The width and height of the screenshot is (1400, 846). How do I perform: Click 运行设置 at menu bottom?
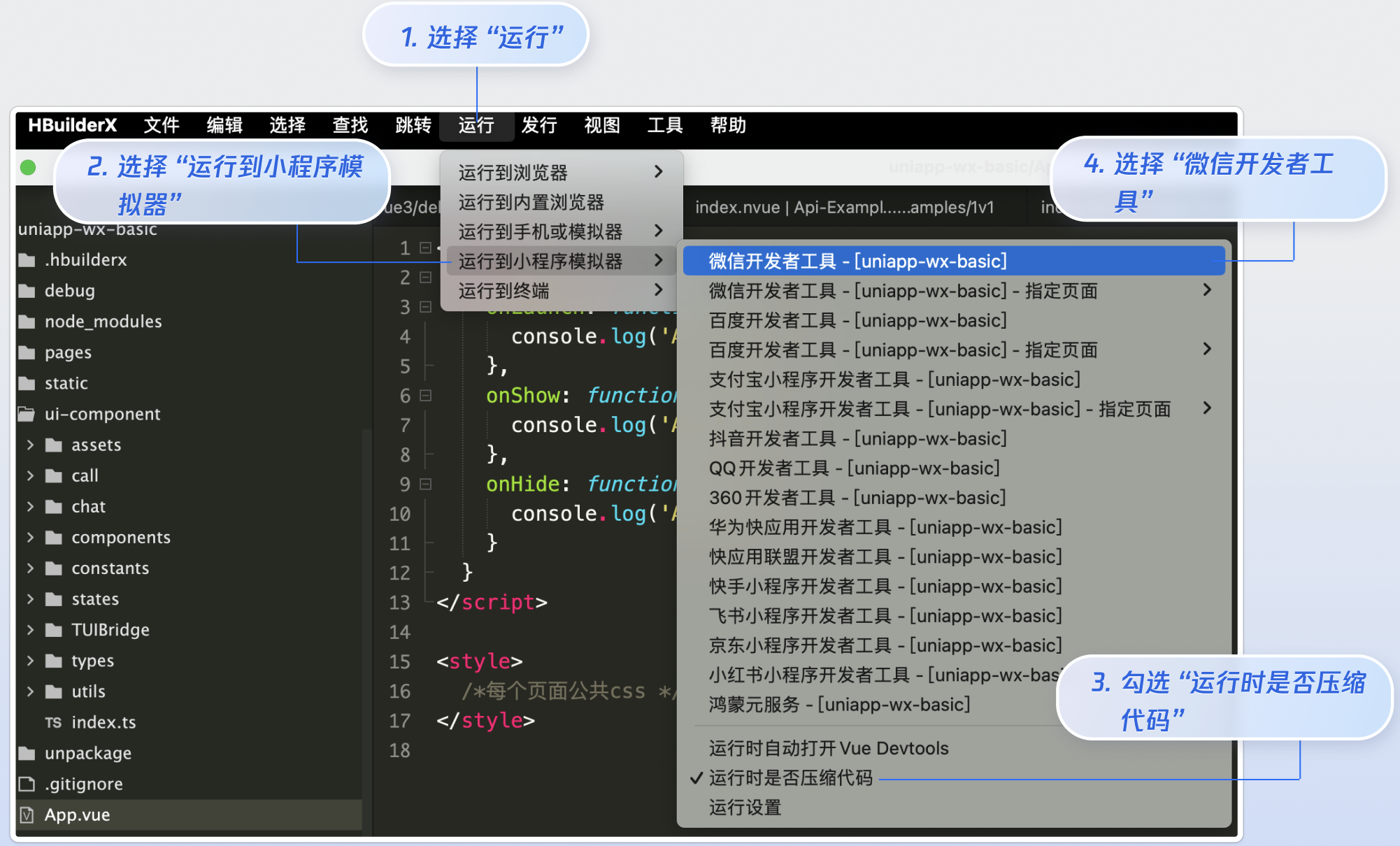(x=745, y=808)
